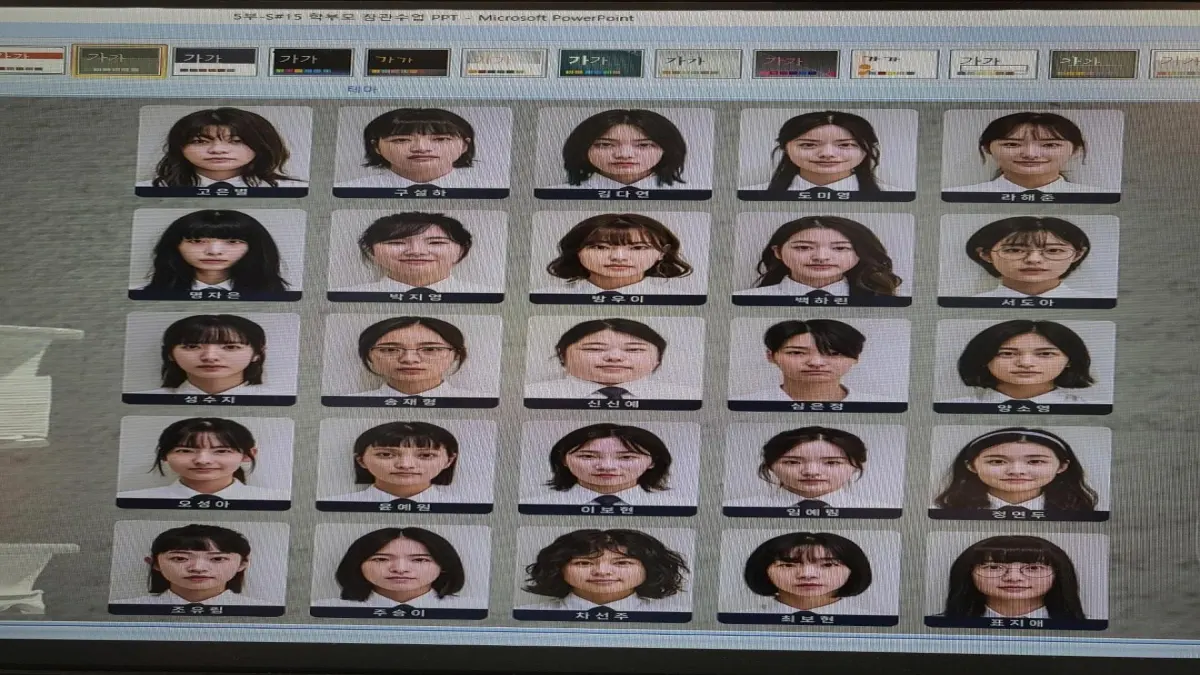Select the 김다연 name label
Viewport: 1200px width, 675px height.
click(622, 194)
